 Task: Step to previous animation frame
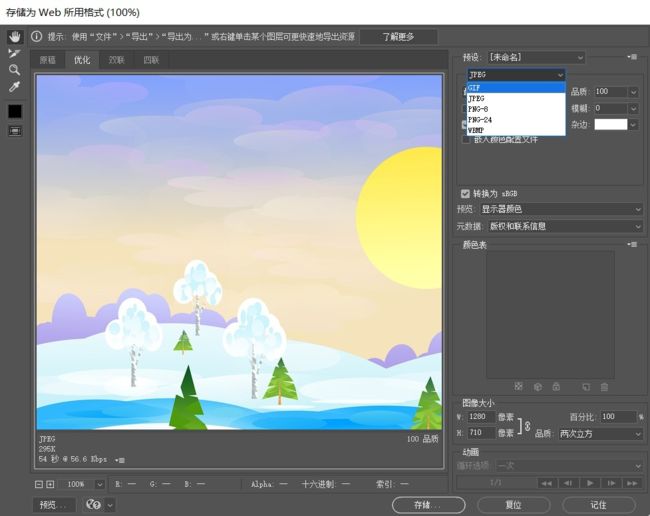point(568,483)
